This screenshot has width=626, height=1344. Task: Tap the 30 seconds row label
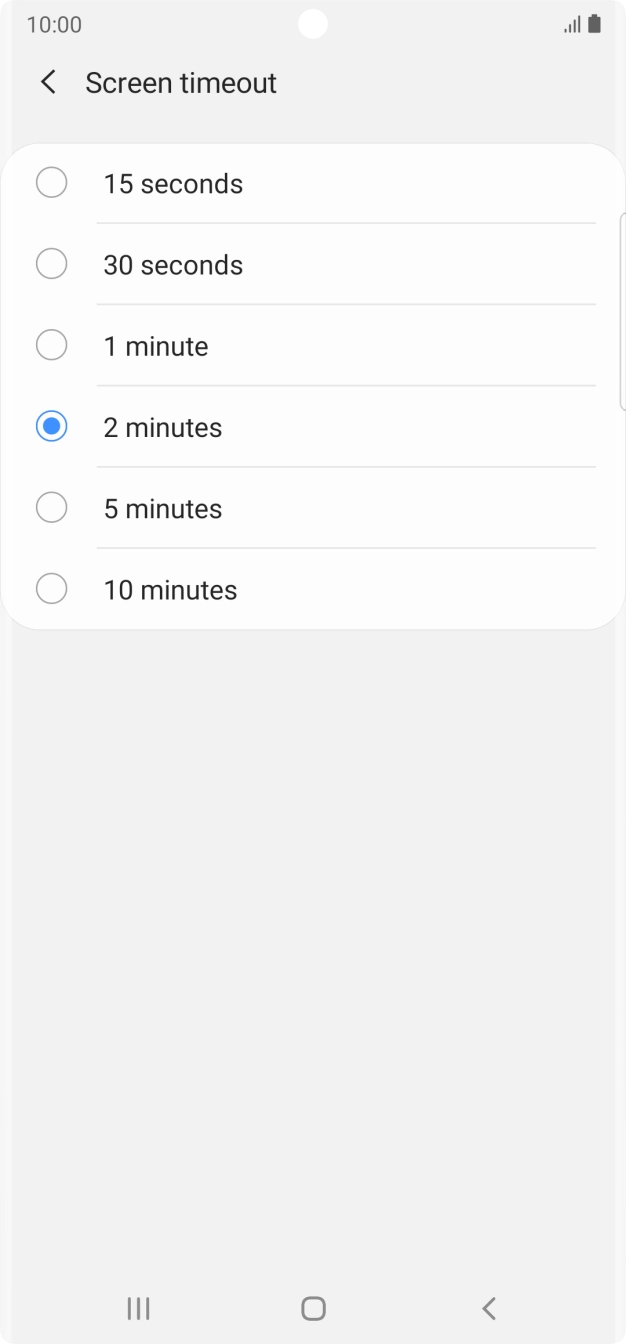tap(173, 264)
